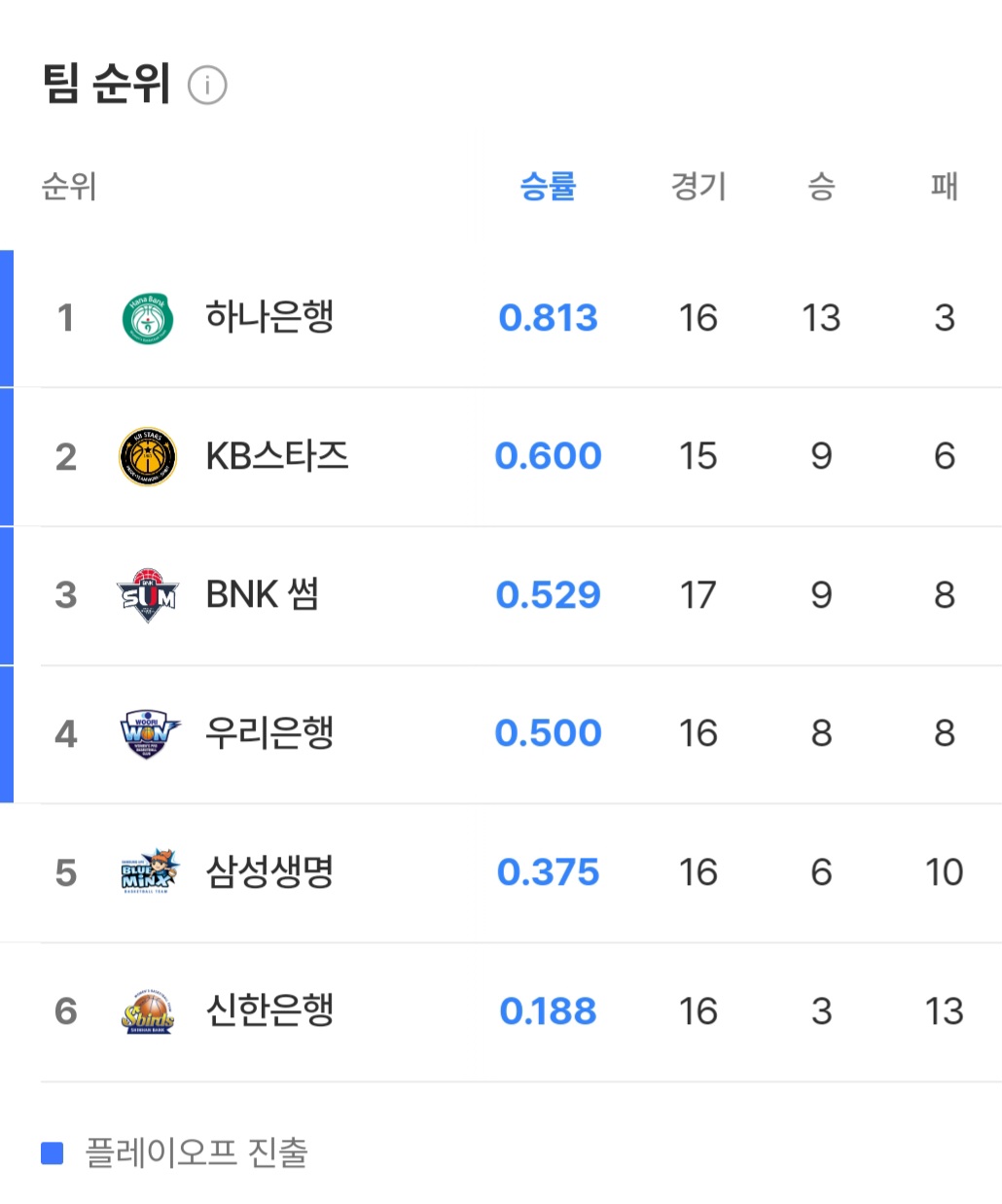Tap the KB스타즈 team logo
1002x1204 pixels.
point(148,456)
